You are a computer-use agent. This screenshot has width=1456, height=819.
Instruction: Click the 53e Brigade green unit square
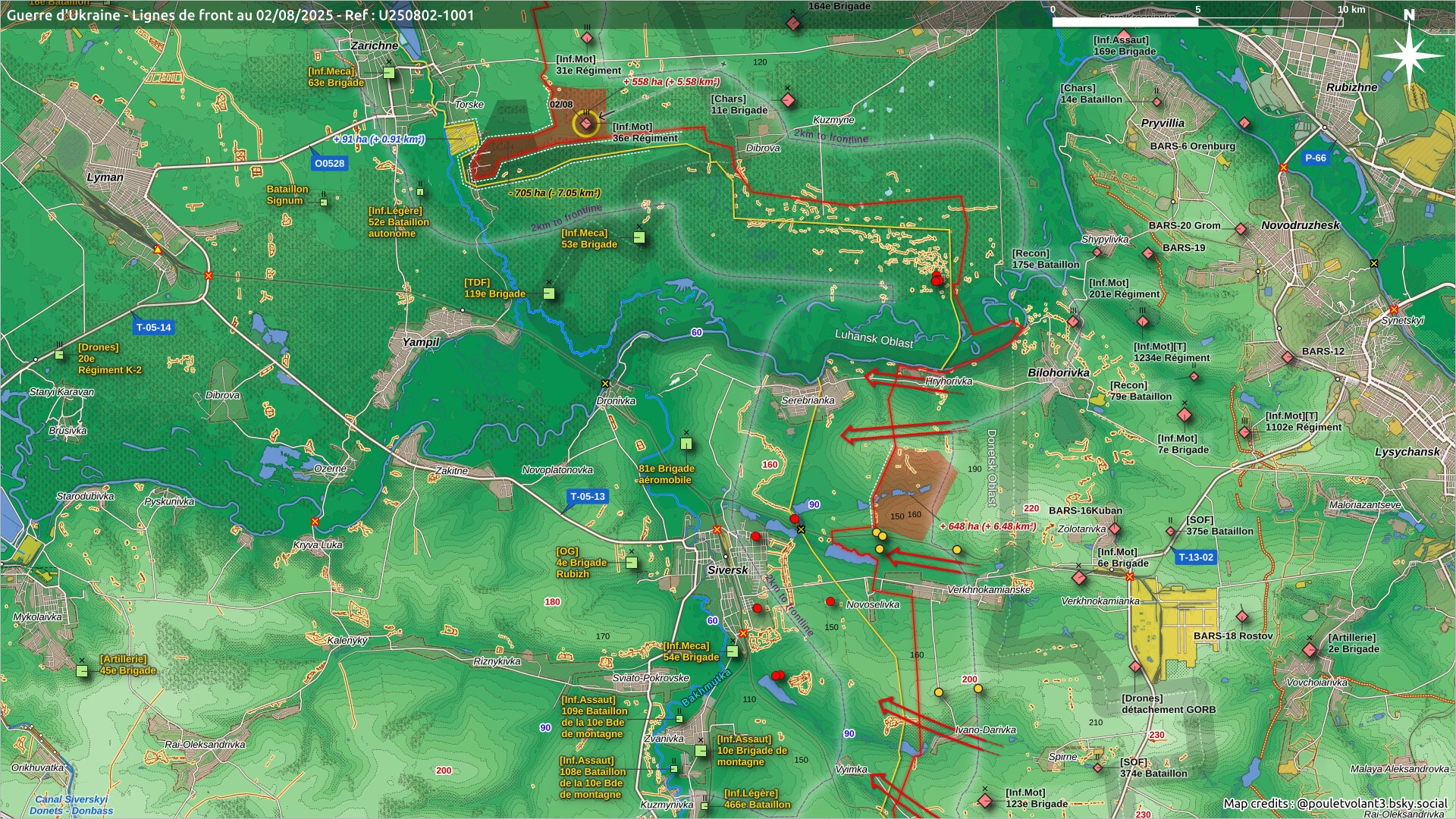tap(639, 237)
